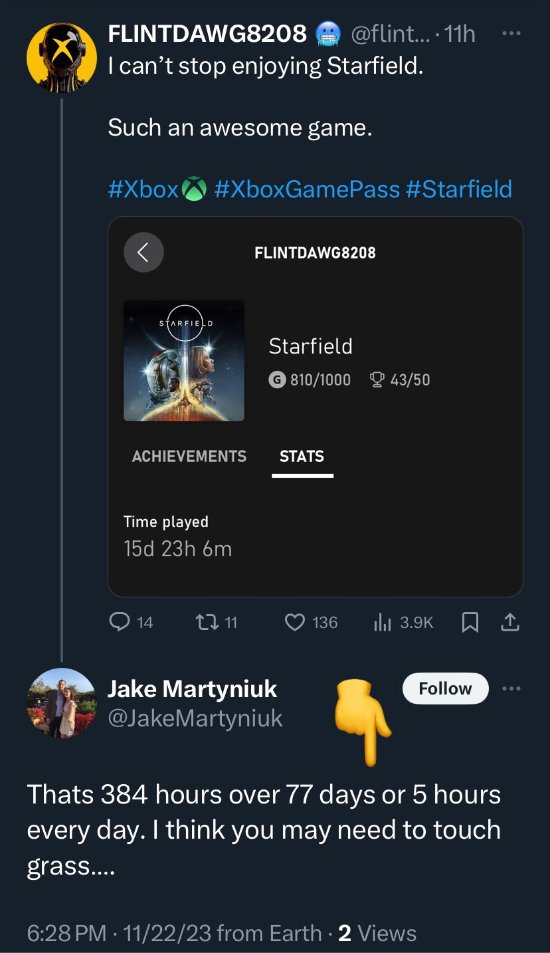Tap the back chevron in Xbox card

point(143,252)
